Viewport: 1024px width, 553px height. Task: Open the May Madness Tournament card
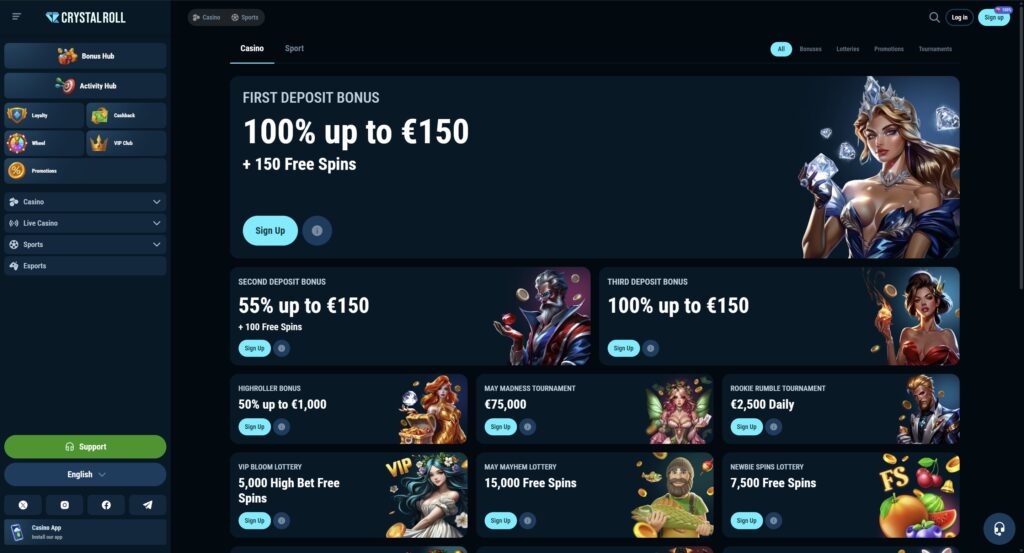click(x=594, y=409)
